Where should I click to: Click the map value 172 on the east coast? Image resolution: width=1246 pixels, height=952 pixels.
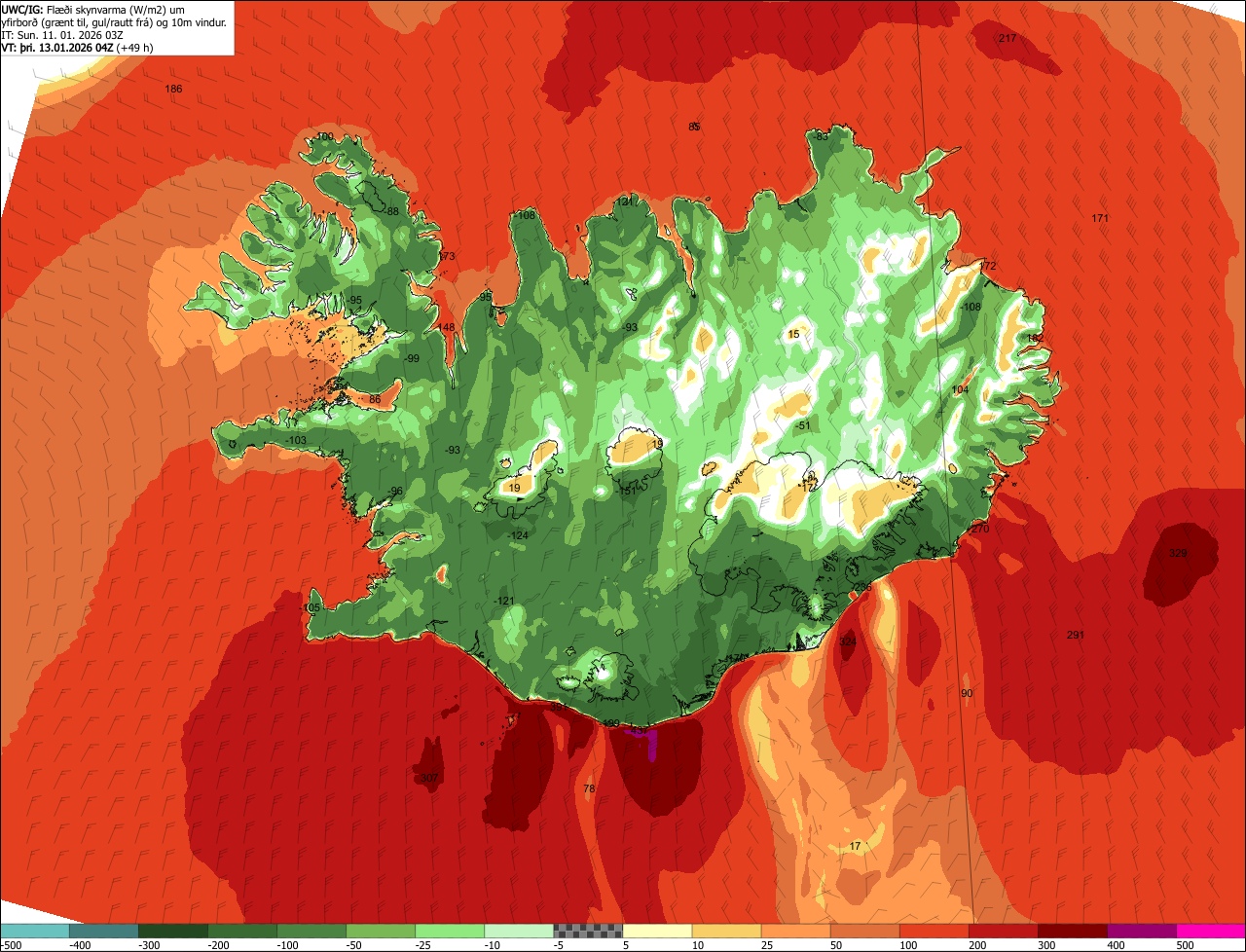coord(988,266)
